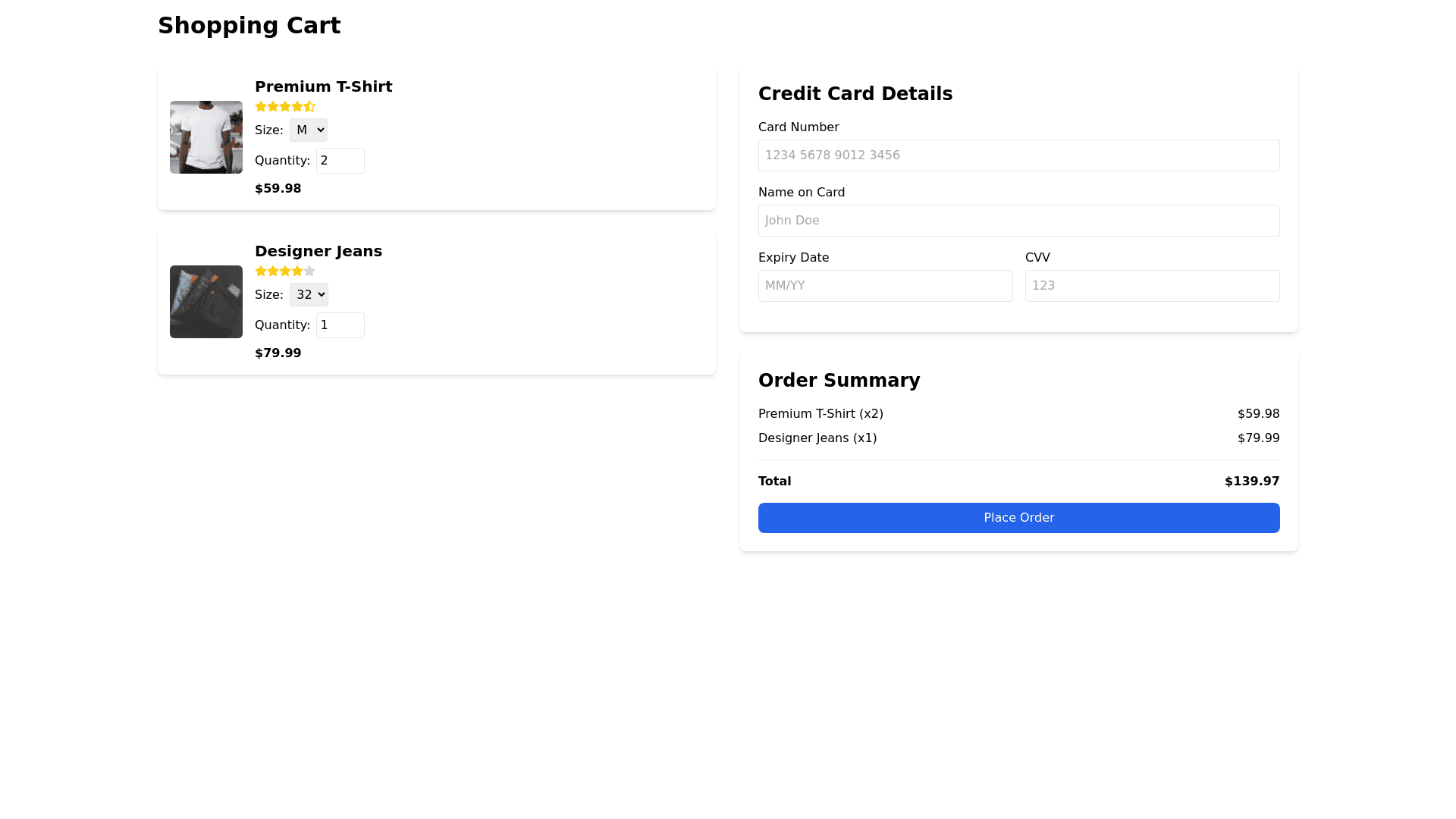Screen dimensions: 1456x819
Task: Click the gray empty star on Designer Jeans rating
Action: [309, 271]
